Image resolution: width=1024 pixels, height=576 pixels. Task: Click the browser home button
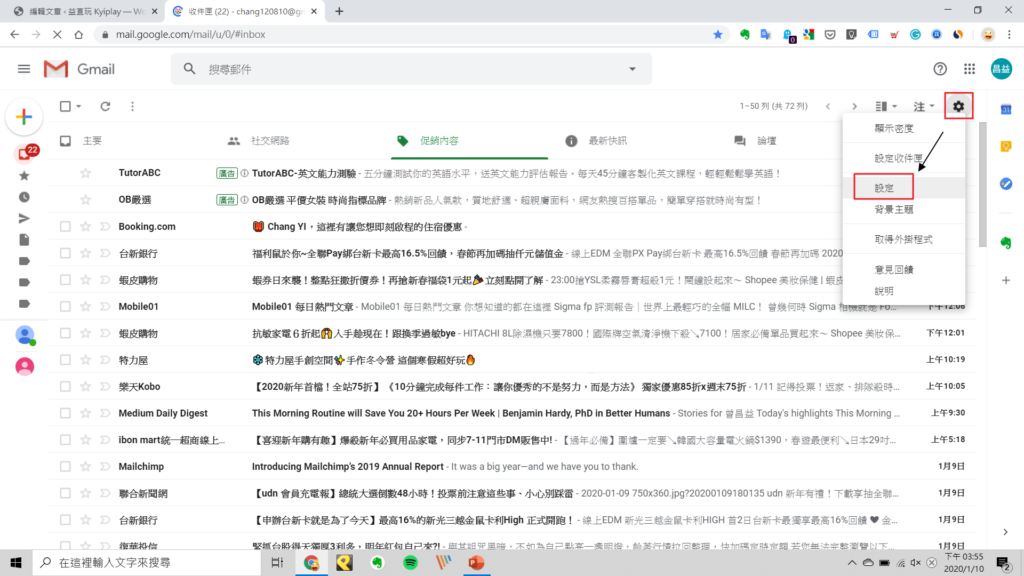tap(78, 34)
